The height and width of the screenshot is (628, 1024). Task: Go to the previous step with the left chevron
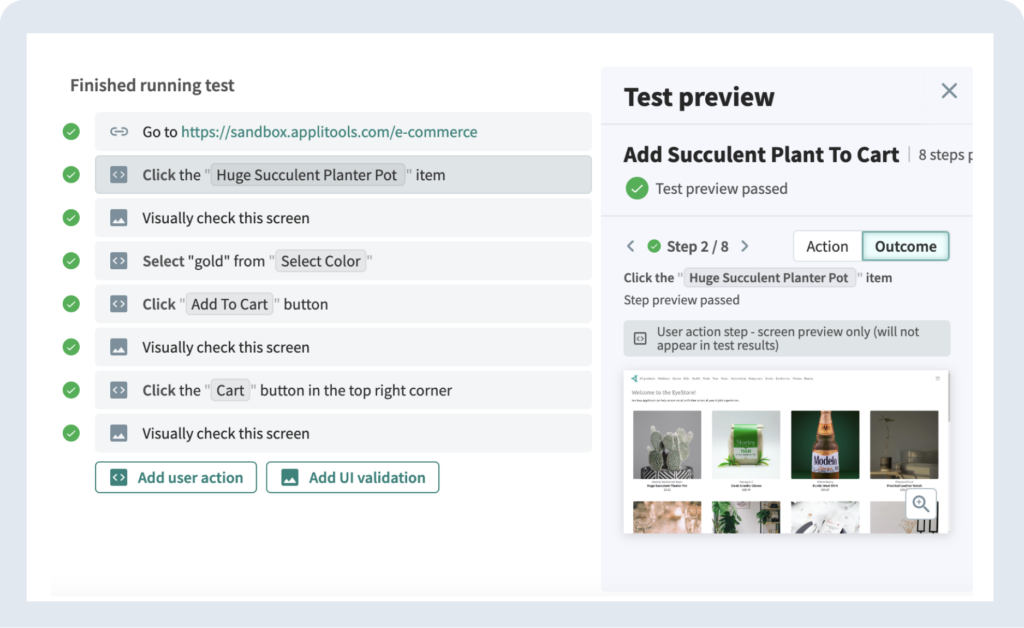[631, 246]
